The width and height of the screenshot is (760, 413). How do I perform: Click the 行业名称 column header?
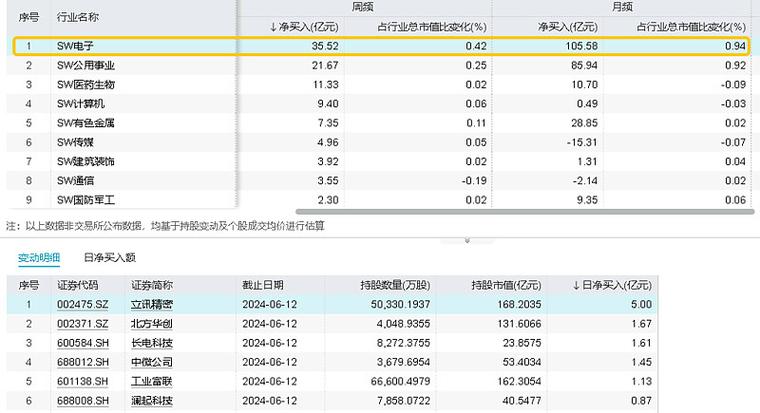point(78,17)
